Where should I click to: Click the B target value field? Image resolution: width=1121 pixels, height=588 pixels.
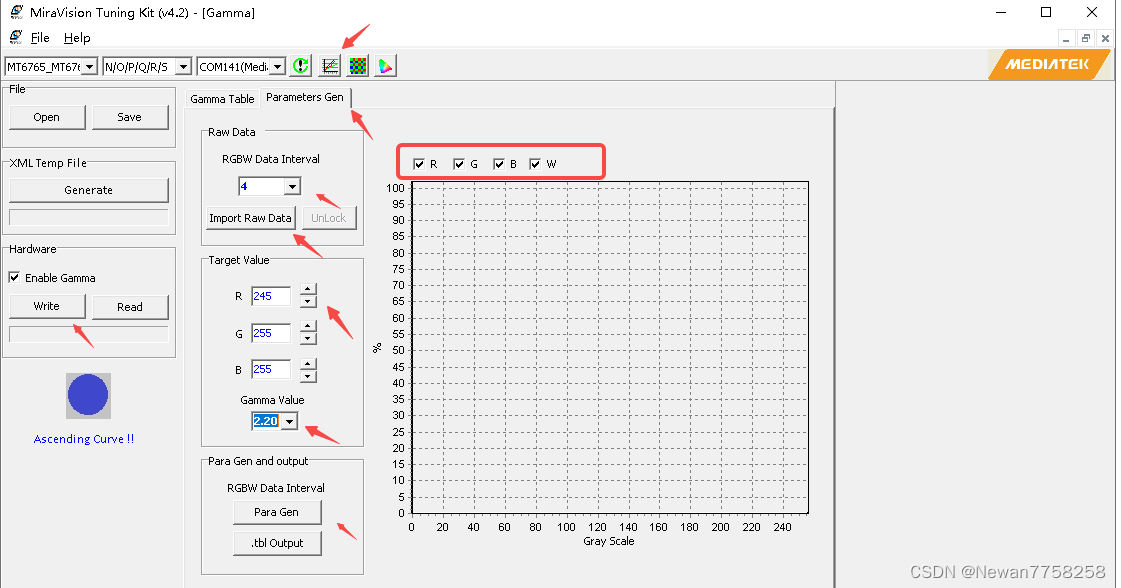pyautogui.click(x=271, y=370)
